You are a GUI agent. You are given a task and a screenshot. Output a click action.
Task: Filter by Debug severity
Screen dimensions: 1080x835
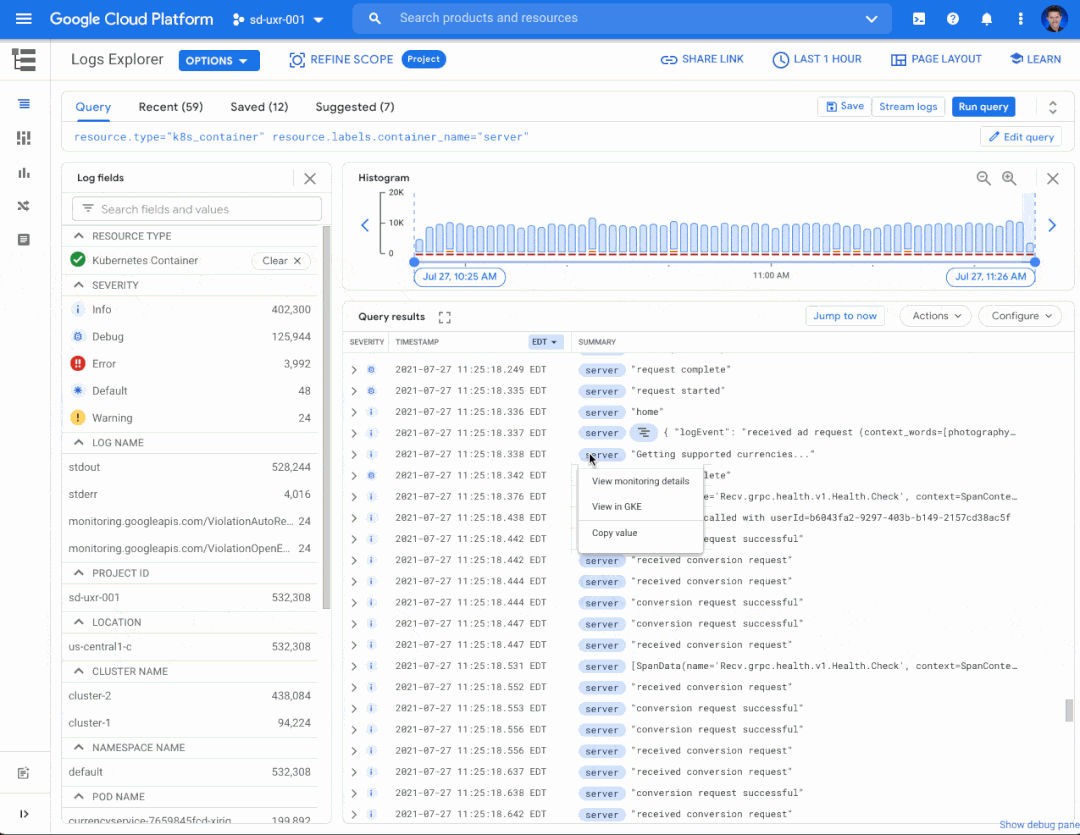pyautogui.click(x=190, y=336)
